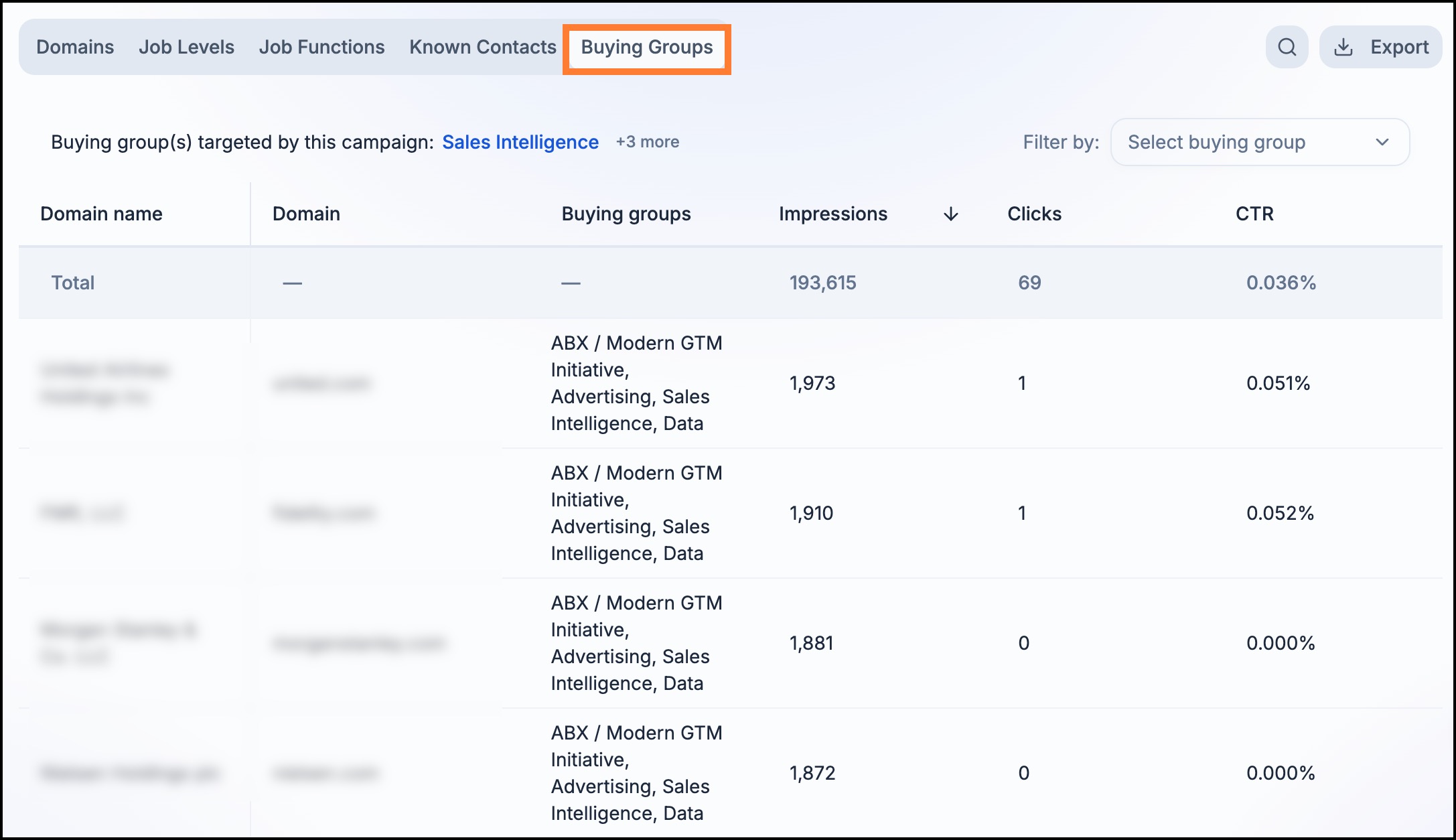Click impressions value 1,881
1456x840 pixels.
click(811, 643)
